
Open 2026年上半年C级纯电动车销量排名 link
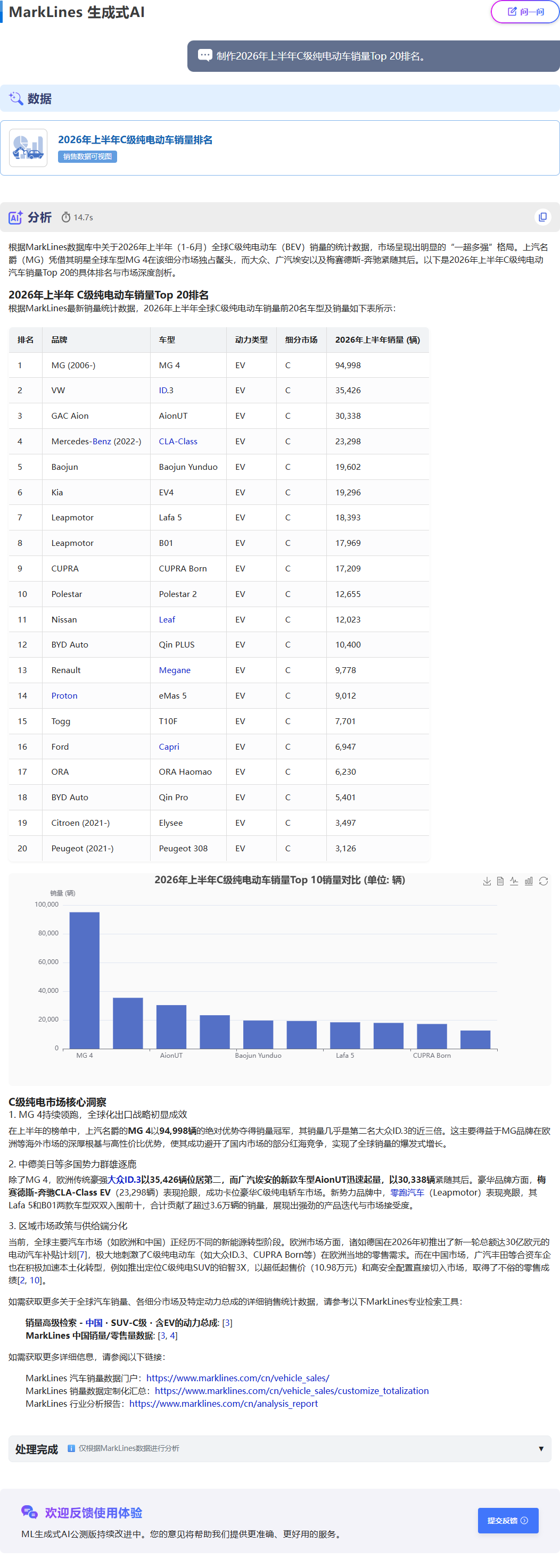[x=135, y=140]
